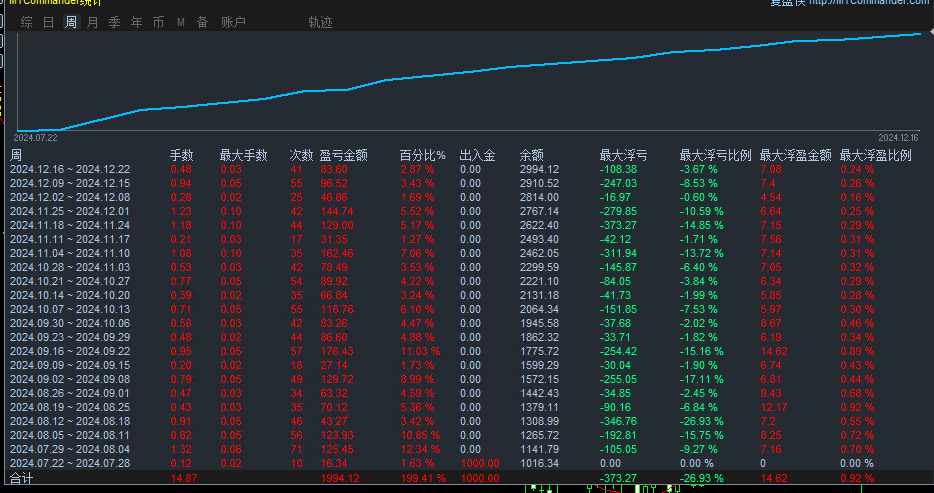Image resolution: width=934 pixels, height=493 pixels.
Task: Click the 盈亏金额 column header
Action: 344,155
